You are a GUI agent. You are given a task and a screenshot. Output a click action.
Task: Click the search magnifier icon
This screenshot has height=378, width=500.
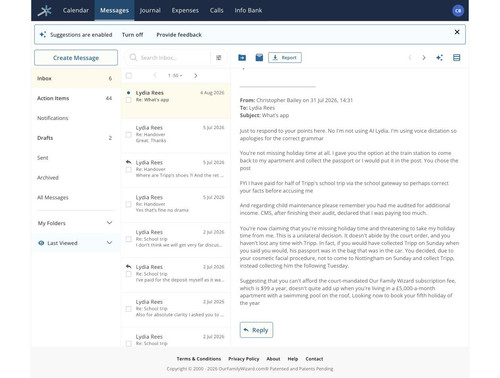133,57
